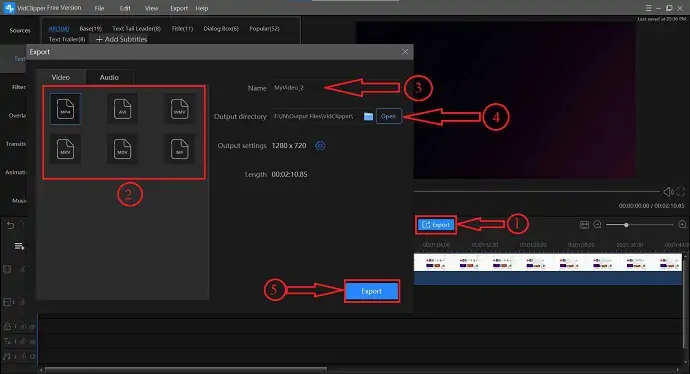Choose the MOV output format
Screen dimensions: 690x374
tap(122, 149)
